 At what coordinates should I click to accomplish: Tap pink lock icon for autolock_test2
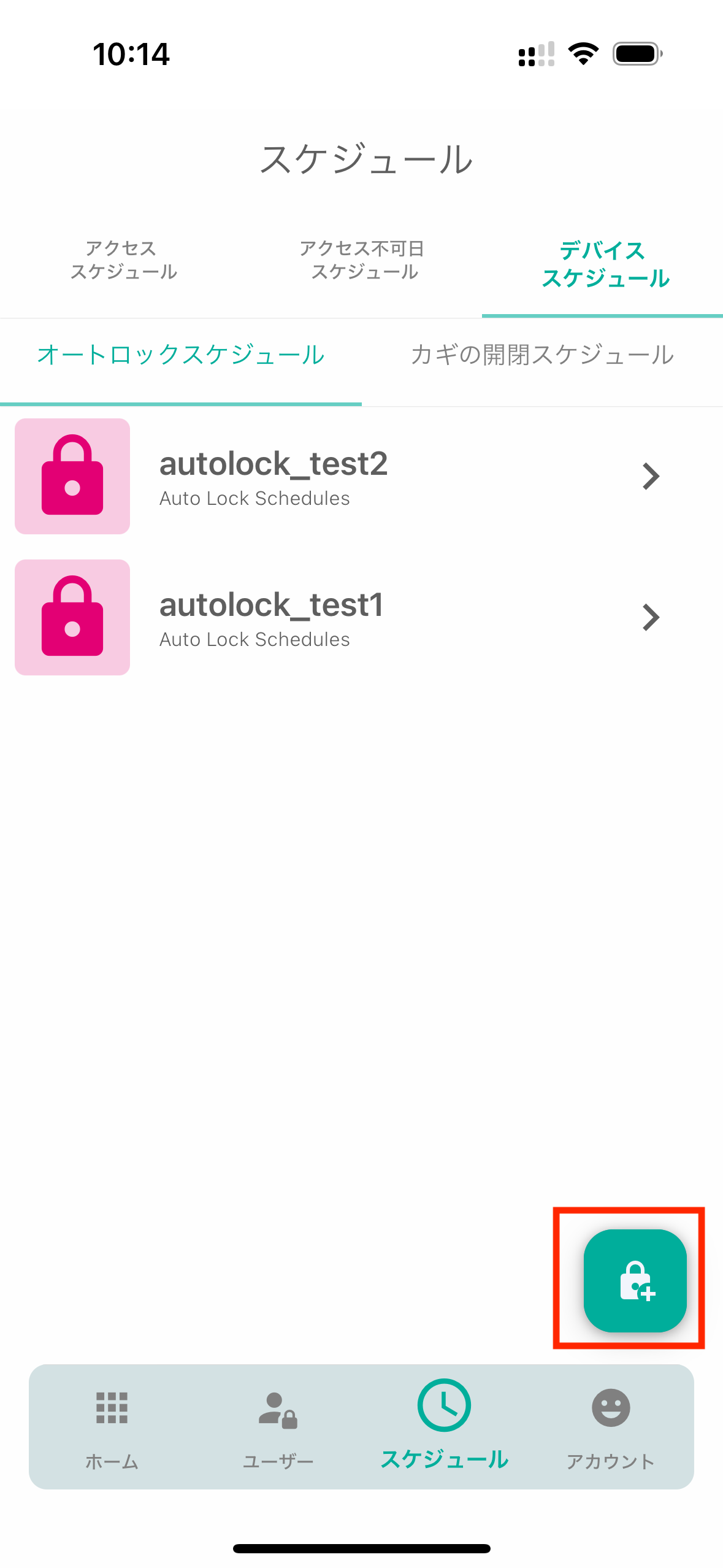tap(72, 476)
